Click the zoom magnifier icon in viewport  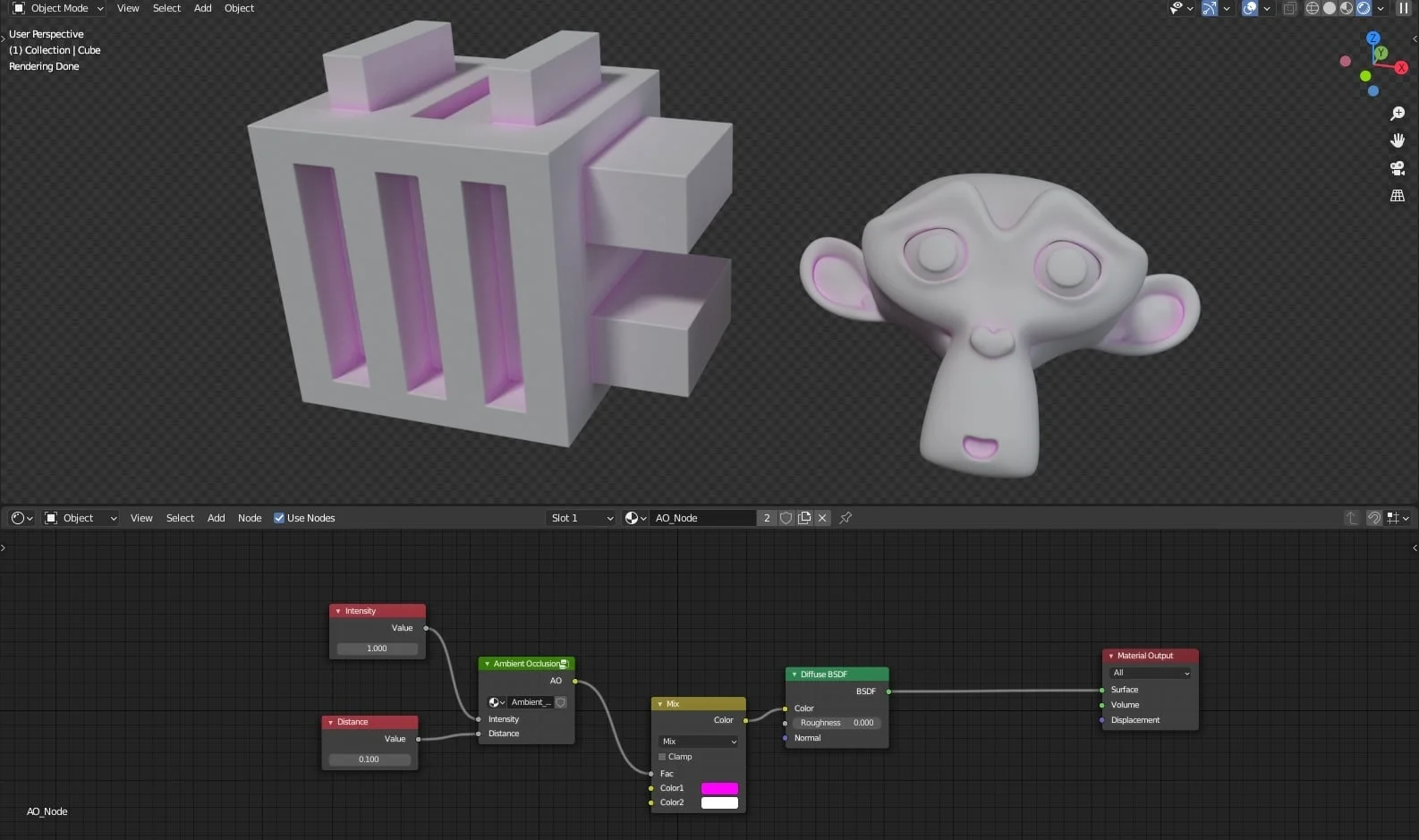click(x=1397, y=114)
